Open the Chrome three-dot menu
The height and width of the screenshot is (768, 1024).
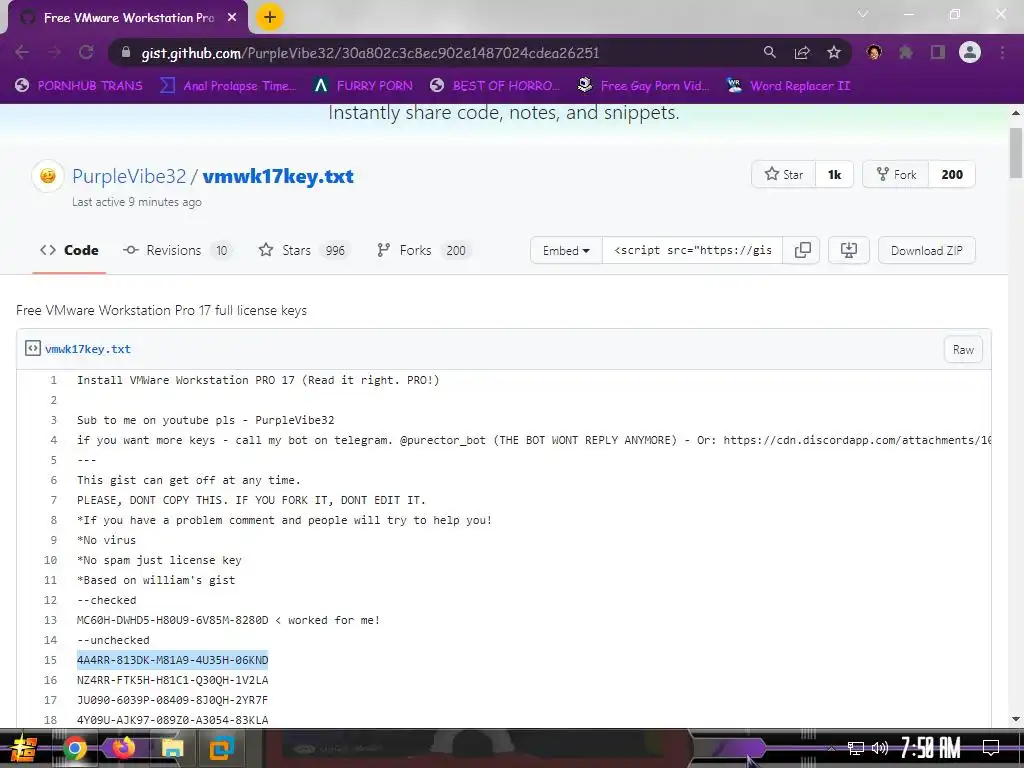click(1002, 52)
